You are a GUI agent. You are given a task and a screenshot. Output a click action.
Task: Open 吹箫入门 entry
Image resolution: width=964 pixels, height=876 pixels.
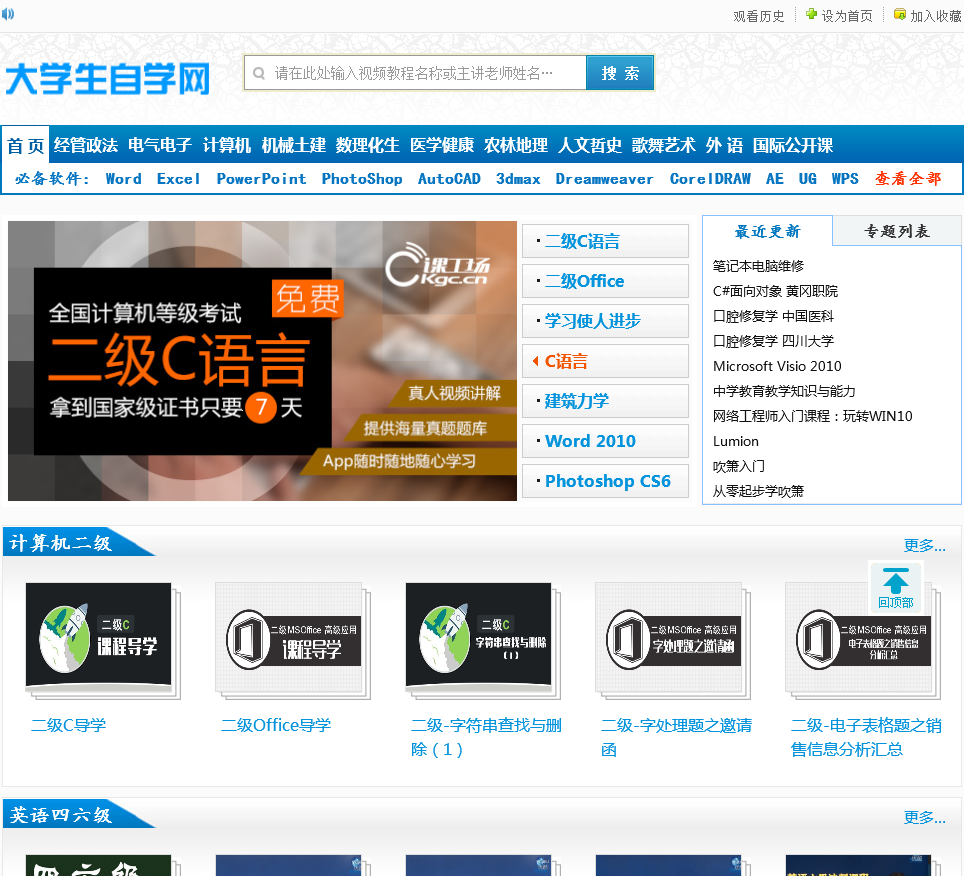coord(739,467)
